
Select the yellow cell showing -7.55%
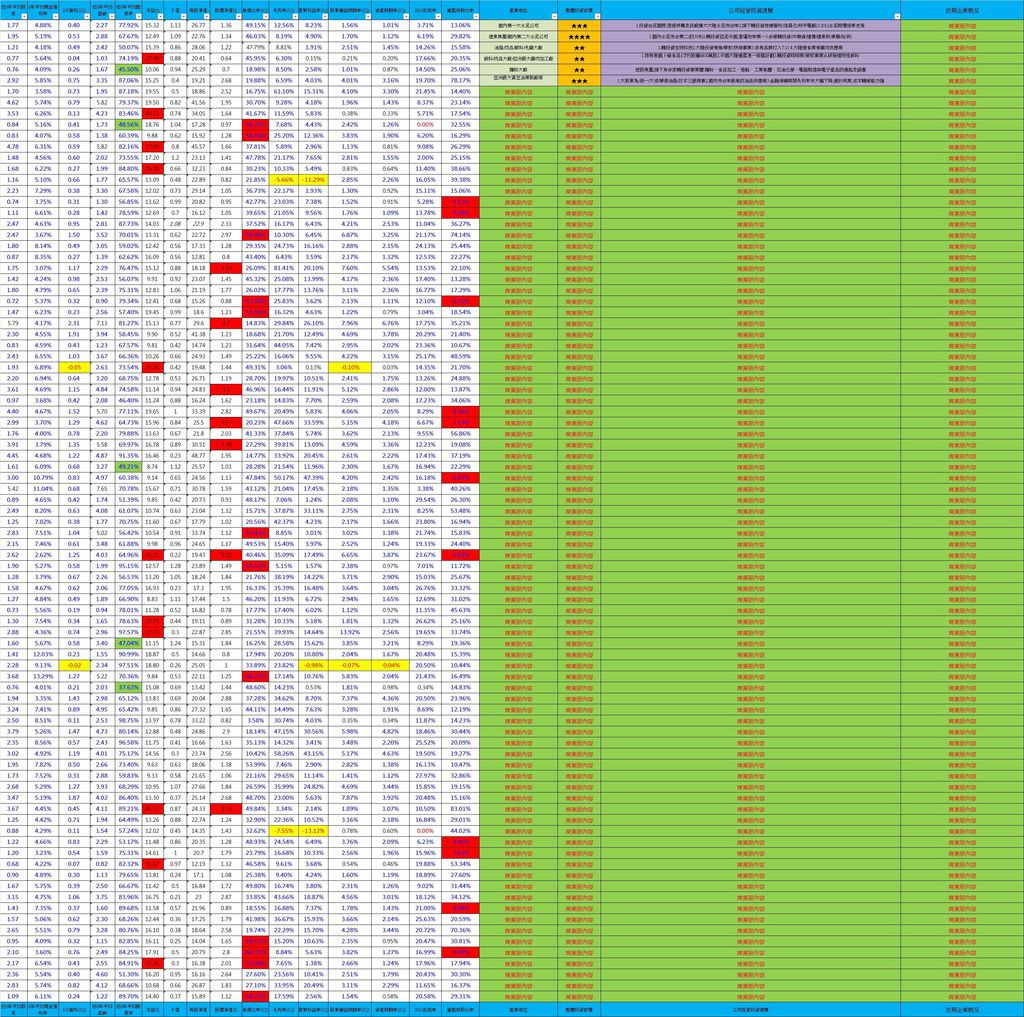point(284,831)
